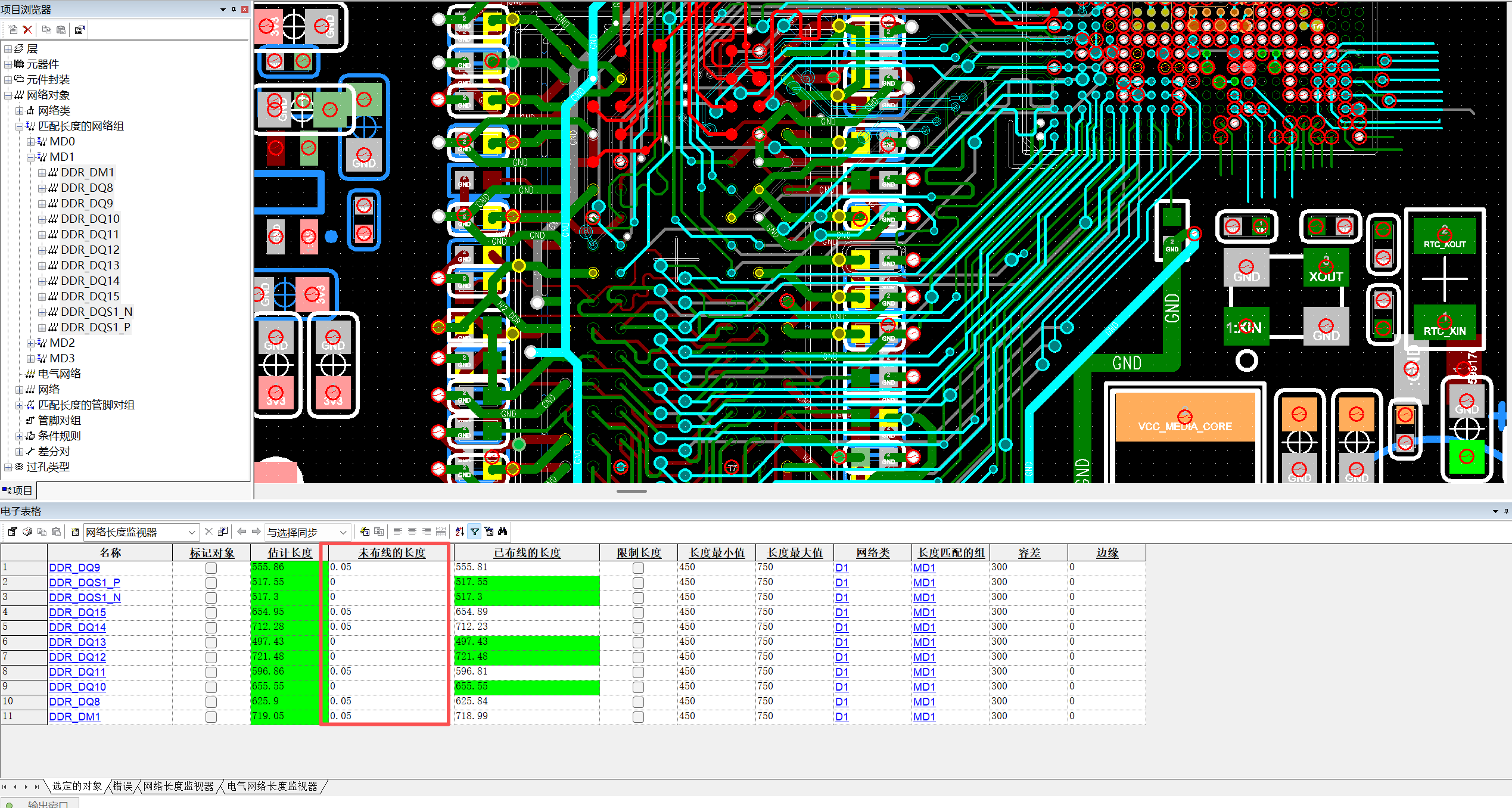Open DDR_DQ12 link in 名称 column

coord(77,657)
